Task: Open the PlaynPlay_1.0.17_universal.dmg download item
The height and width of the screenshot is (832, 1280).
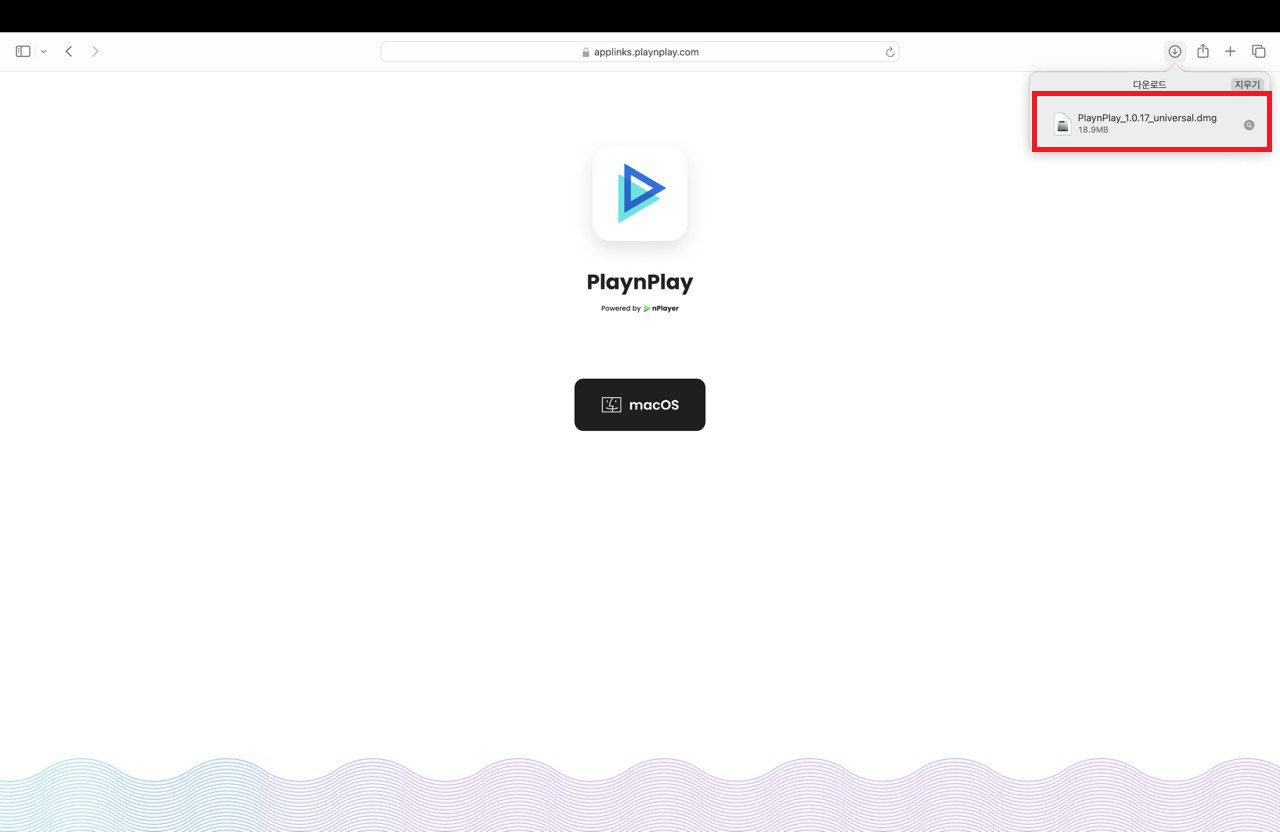Action: pos(1151,123)
